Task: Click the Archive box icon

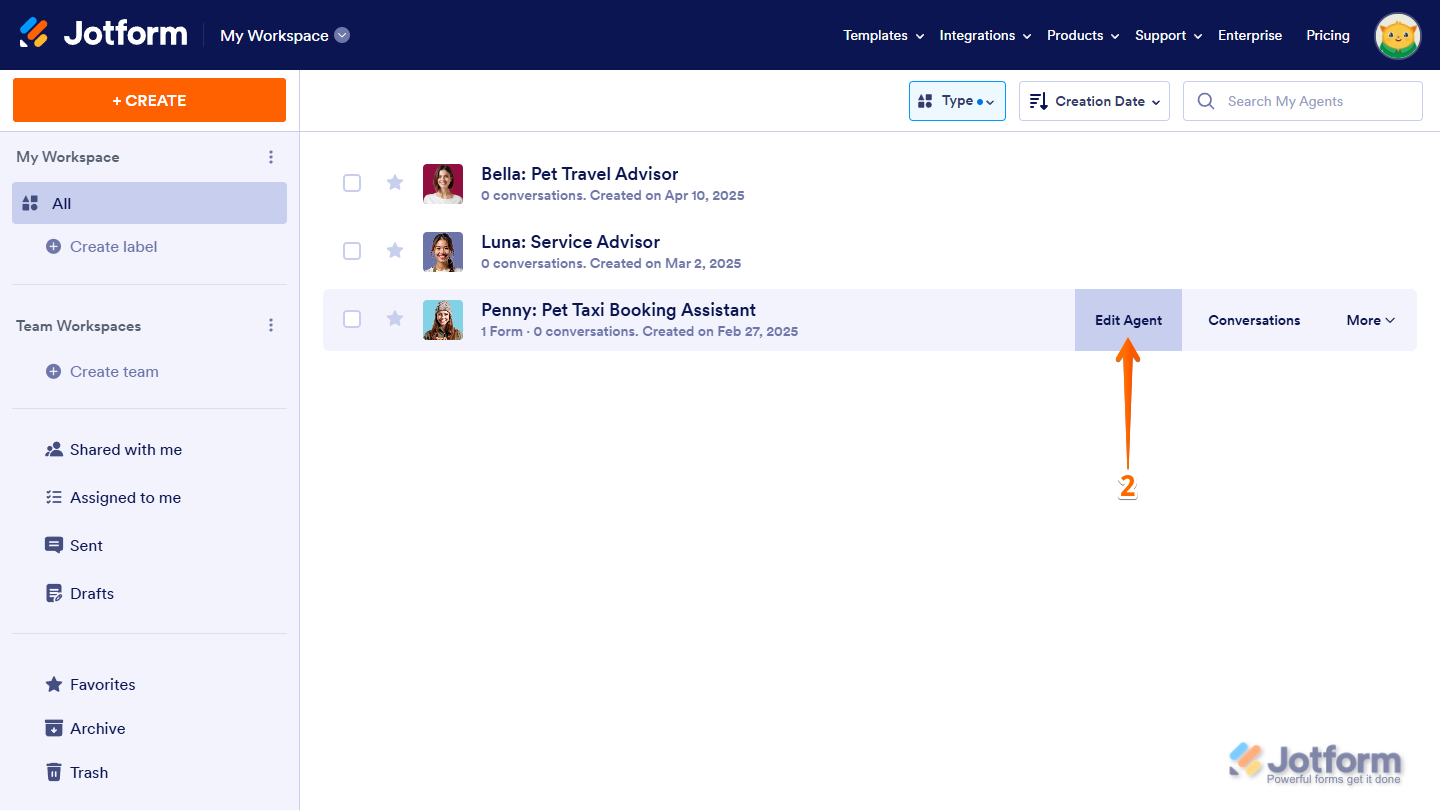Action: (54, 729)
